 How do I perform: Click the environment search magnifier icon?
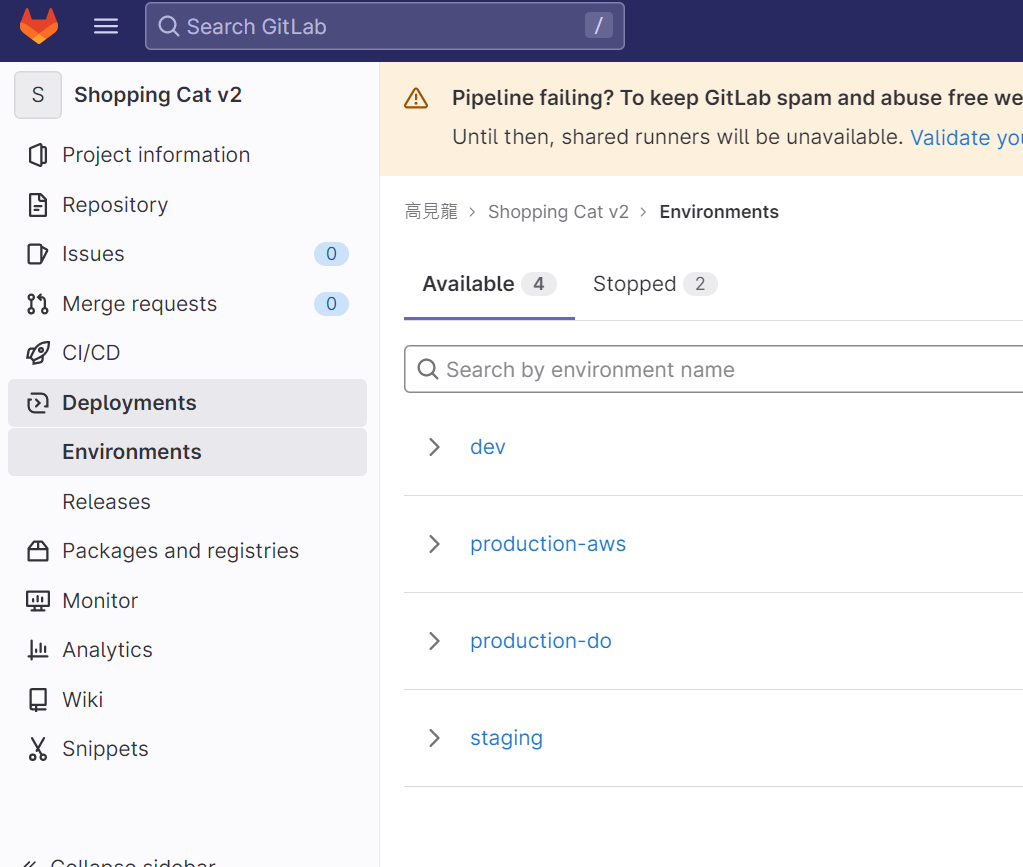[x=428, y=369]
